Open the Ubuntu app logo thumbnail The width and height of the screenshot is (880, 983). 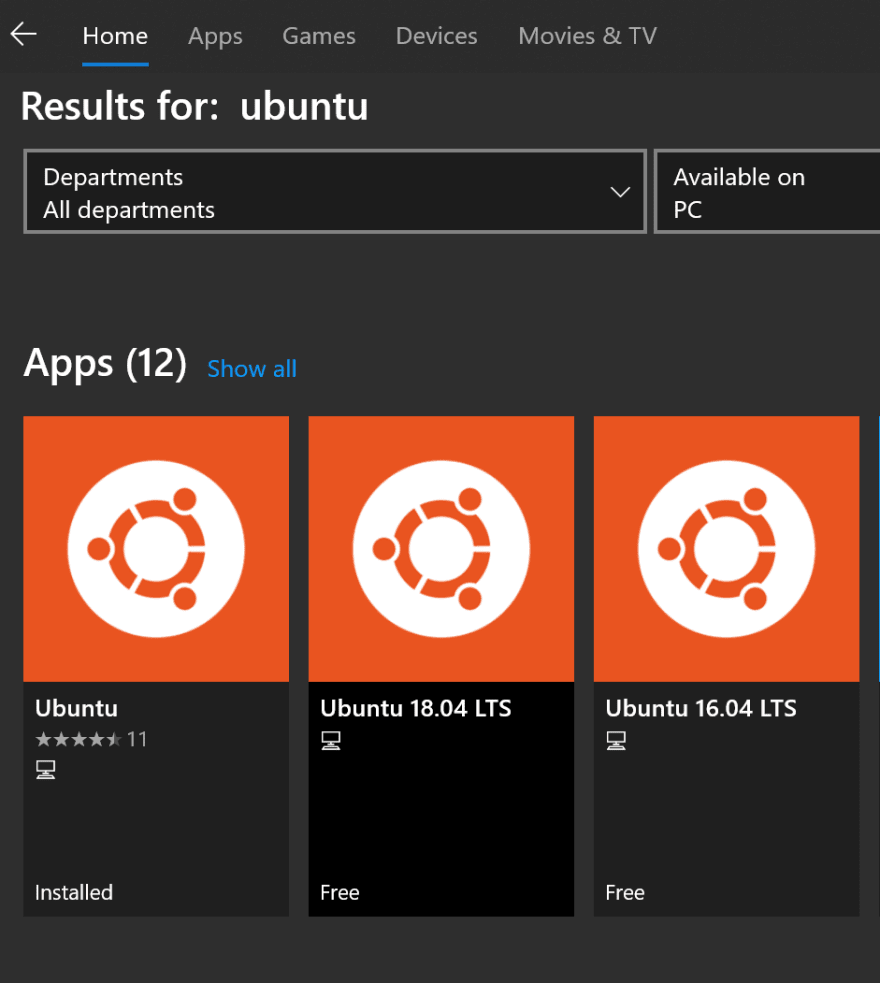click(x=156, y=549)
